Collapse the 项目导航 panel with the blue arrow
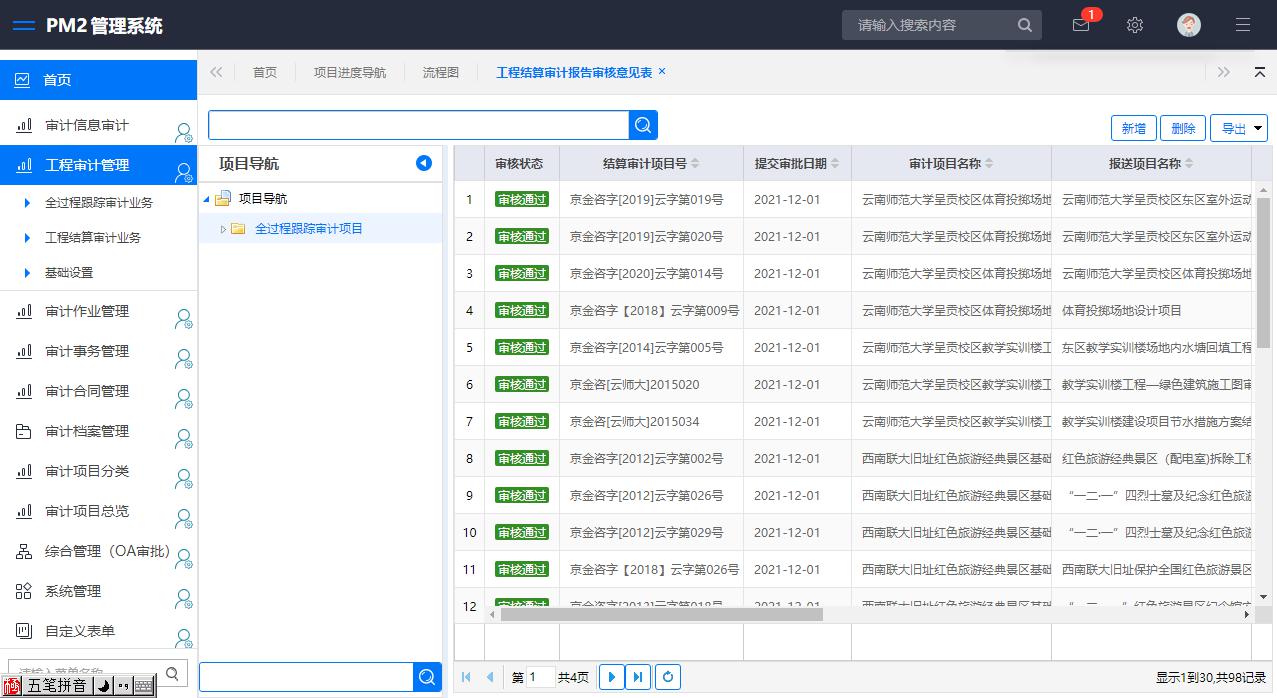This screenshot has width=1277, height=698. [x=424, y=163]
